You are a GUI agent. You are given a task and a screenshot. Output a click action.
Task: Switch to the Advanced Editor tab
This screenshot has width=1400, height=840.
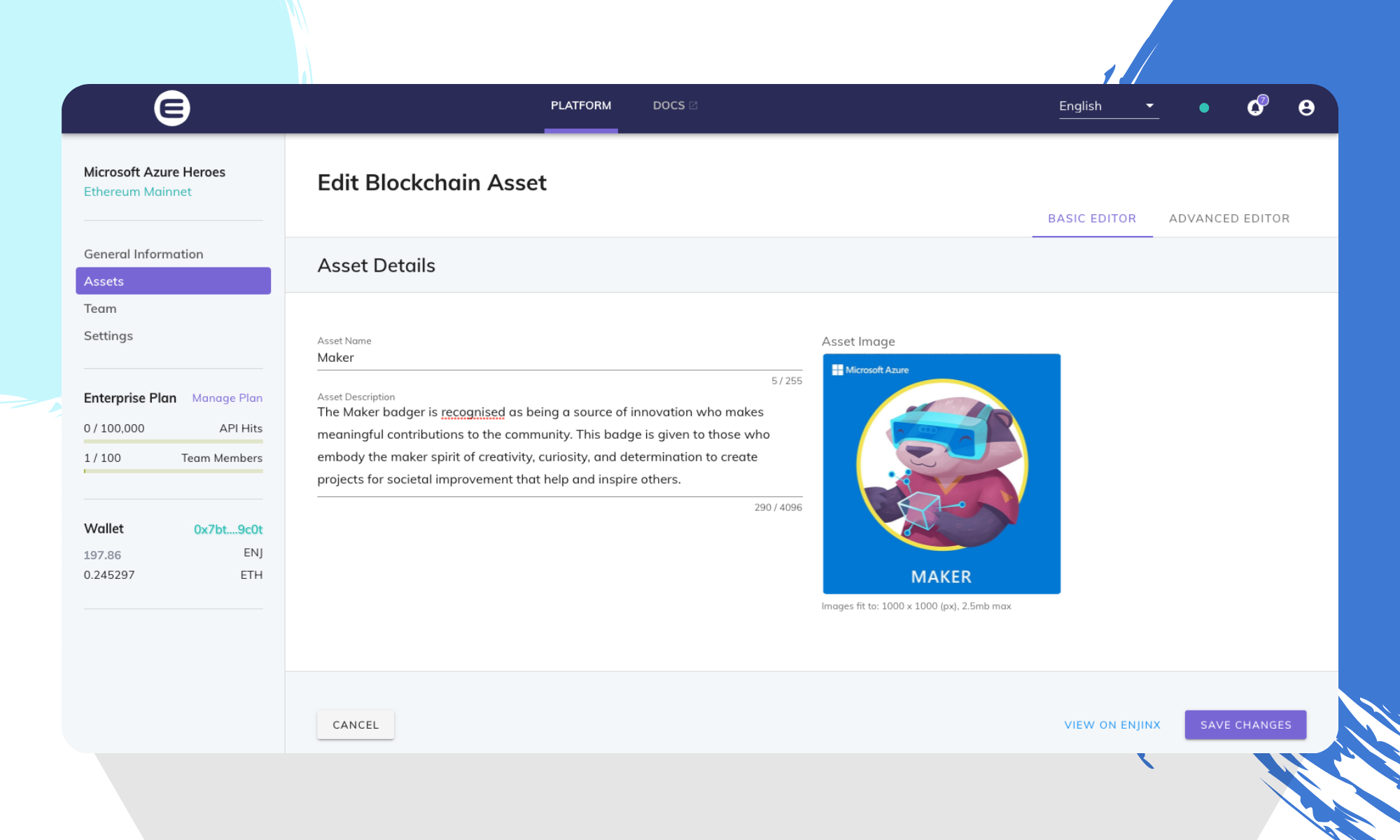pos(1228,218)
